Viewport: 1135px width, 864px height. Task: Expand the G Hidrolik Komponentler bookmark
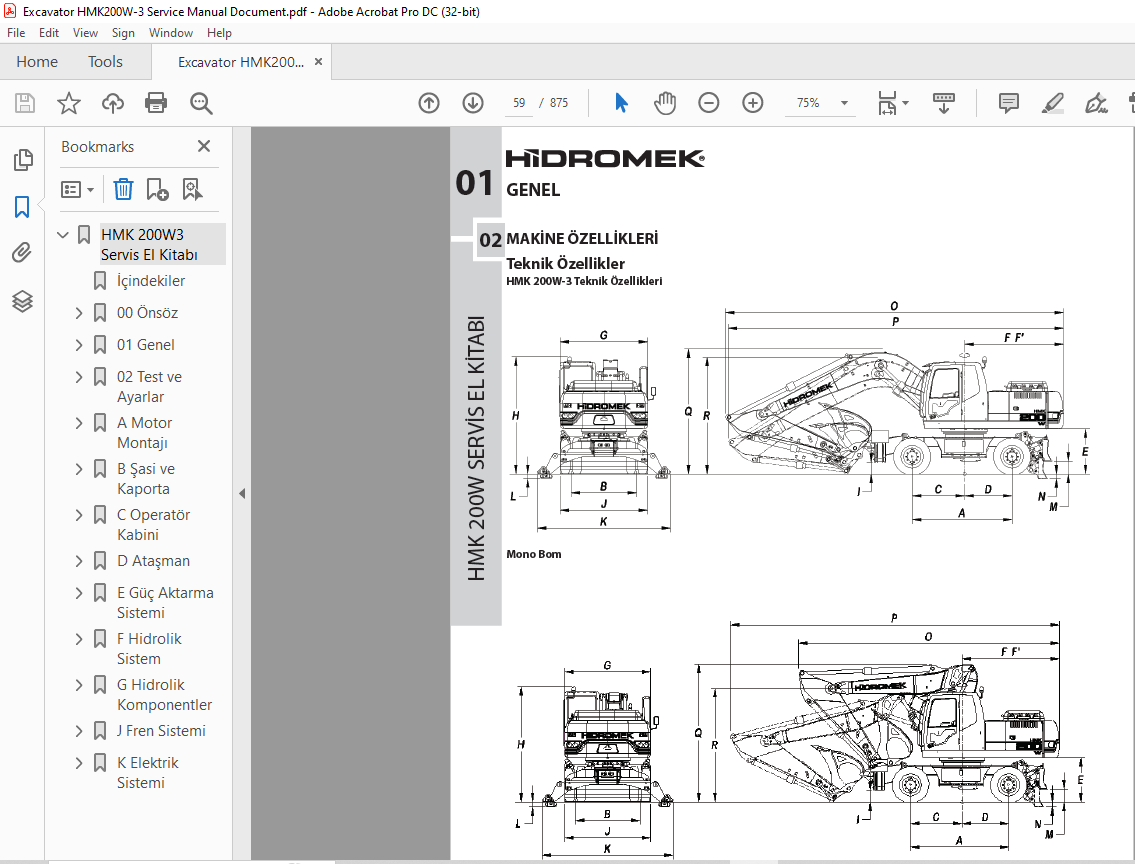coord(79,685)
